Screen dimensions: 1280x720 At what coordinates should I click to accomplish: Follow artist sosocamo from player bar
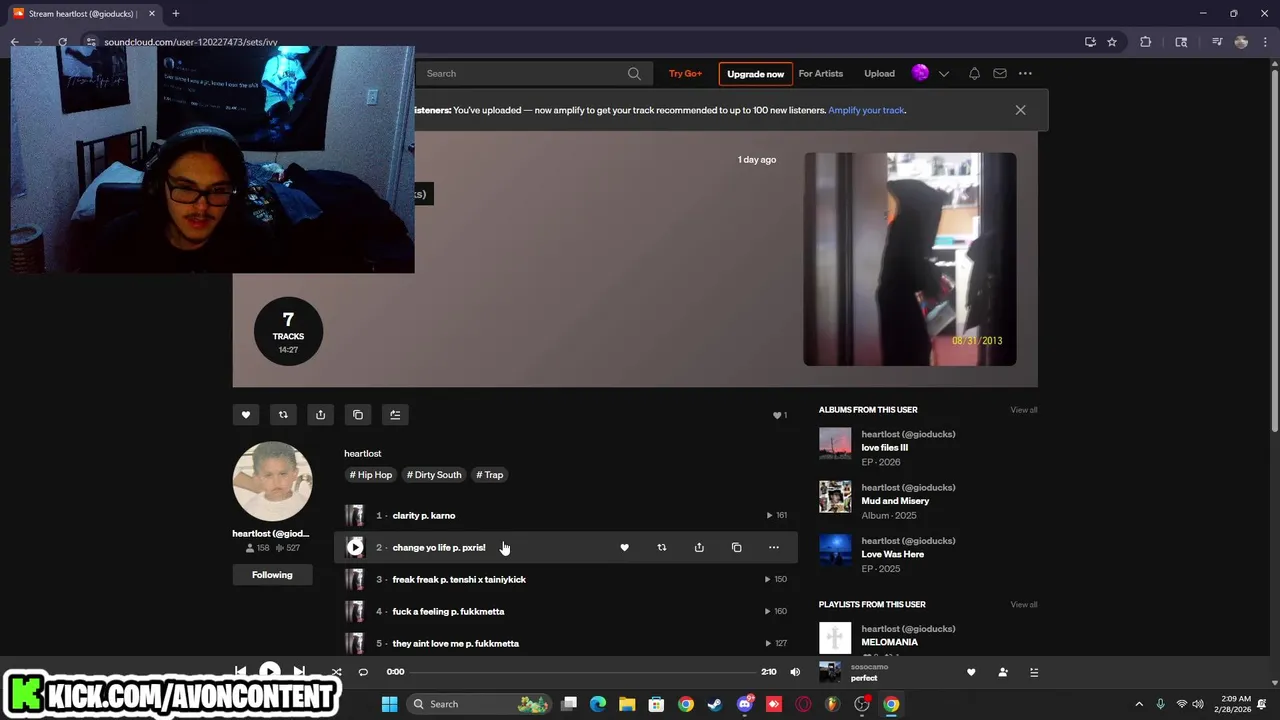(1003, 672)
